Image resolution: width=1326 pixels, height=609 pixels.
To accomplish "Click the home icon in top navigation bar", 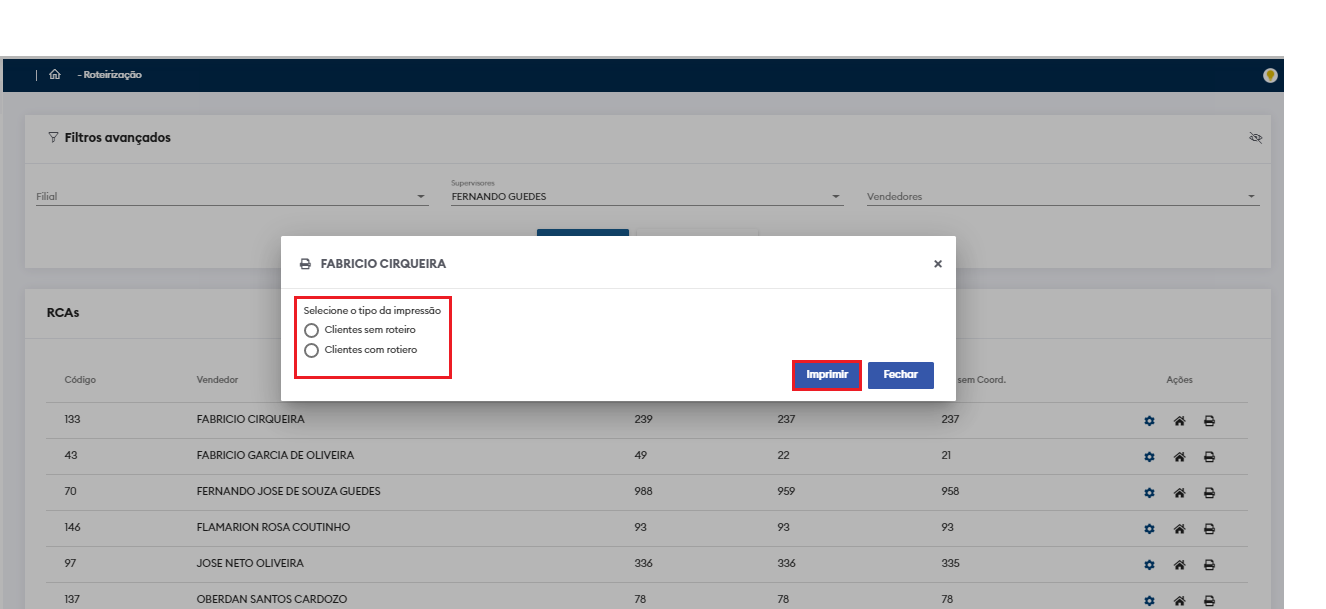I will [55, 75].
